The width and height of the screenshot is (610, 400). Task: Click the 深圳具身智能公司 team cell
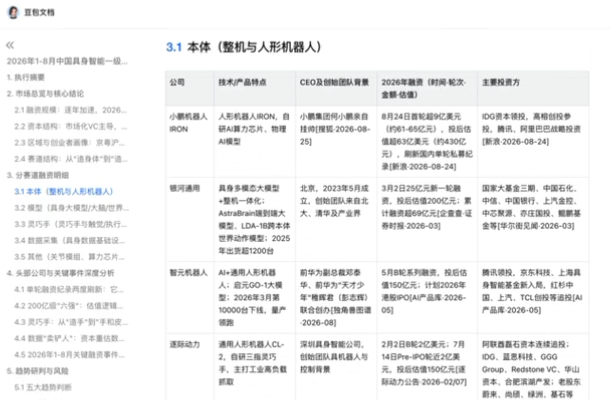click(336, 367)
